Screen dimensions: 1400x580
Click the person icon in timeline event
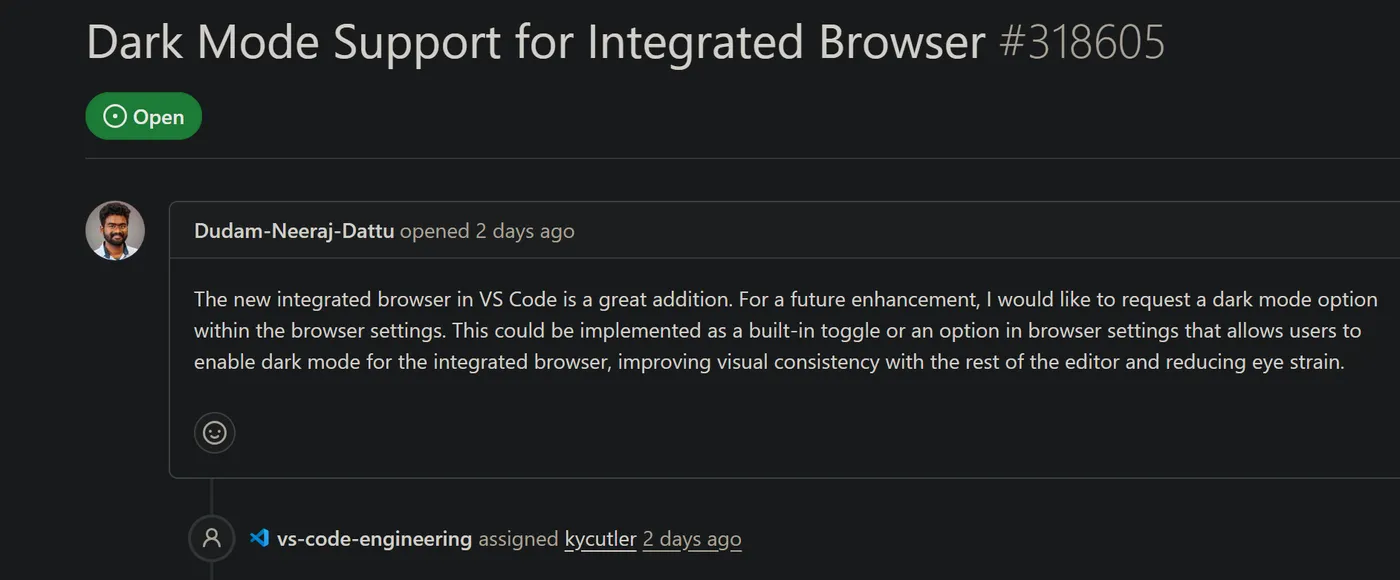(212, 538)
